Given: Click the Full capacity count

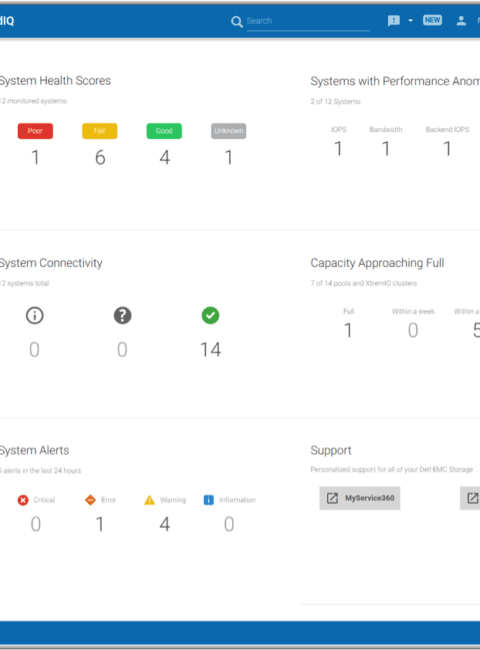Looking at the screenshot, I should pyautogui.click(x=348, y=330).
